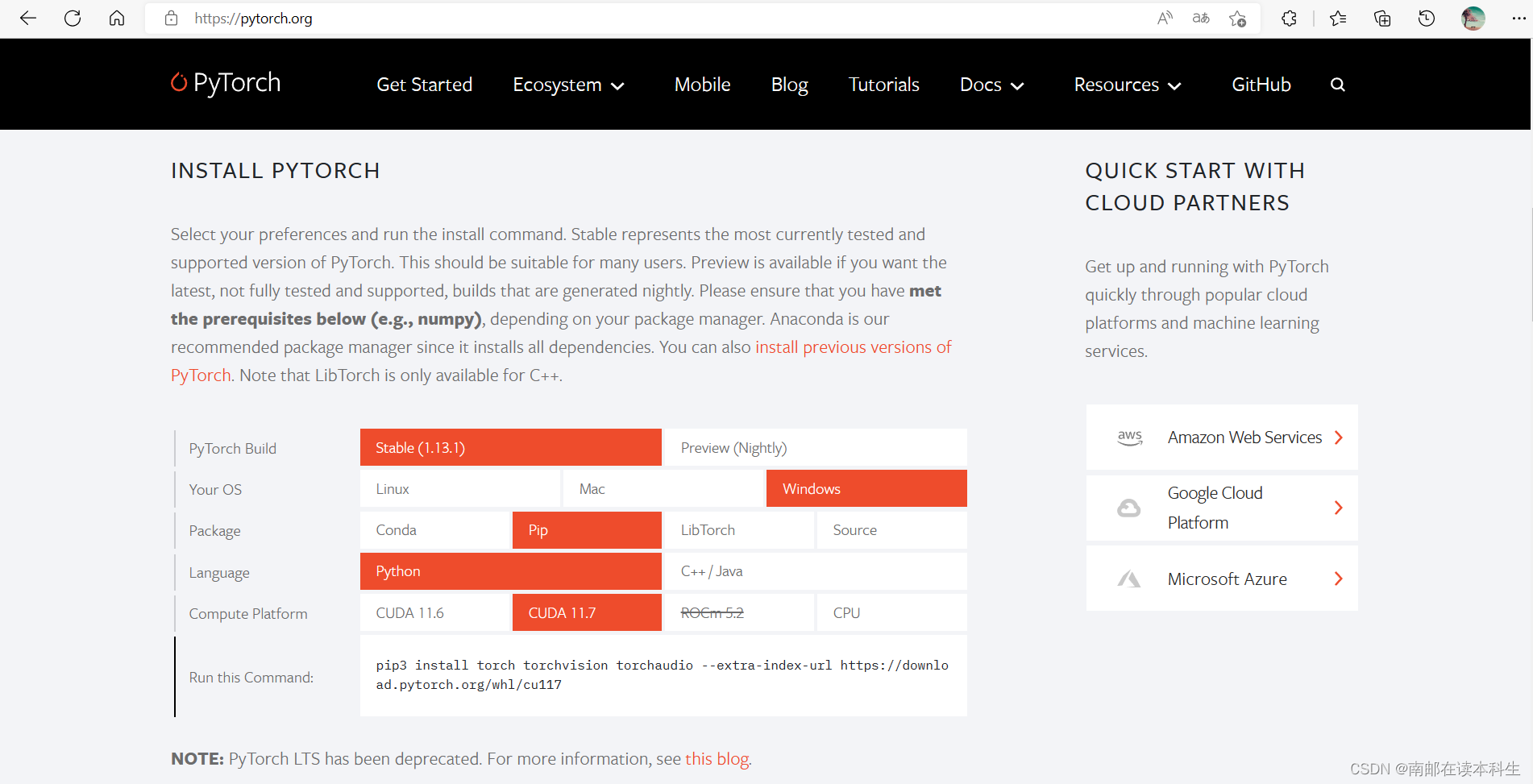Open the Collections icon

[x=1382, y=18]
